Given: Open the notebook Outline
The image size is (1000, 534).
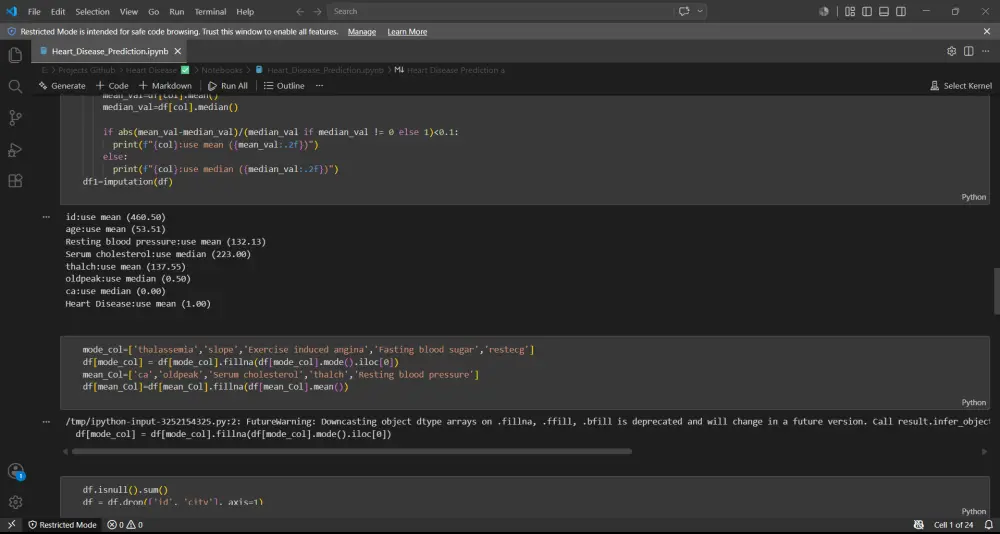Looking at the screenshot, I should tap(284, 85).
